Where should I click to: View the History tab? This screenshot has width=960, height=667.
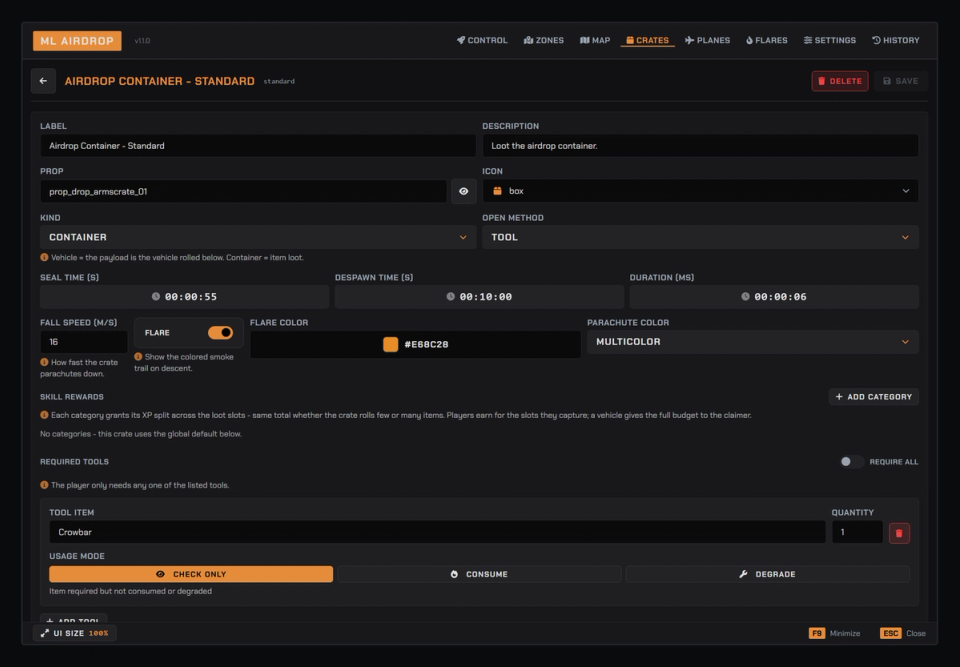pyautogui.click(x=896, y=40)
